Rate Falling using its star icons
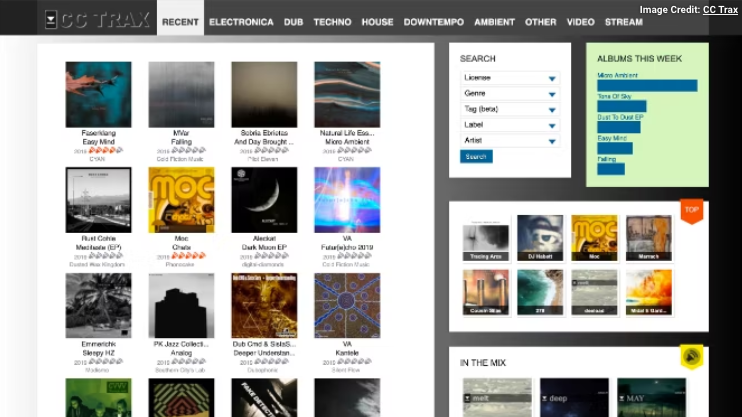742x417 pixels. pos(188,151)
